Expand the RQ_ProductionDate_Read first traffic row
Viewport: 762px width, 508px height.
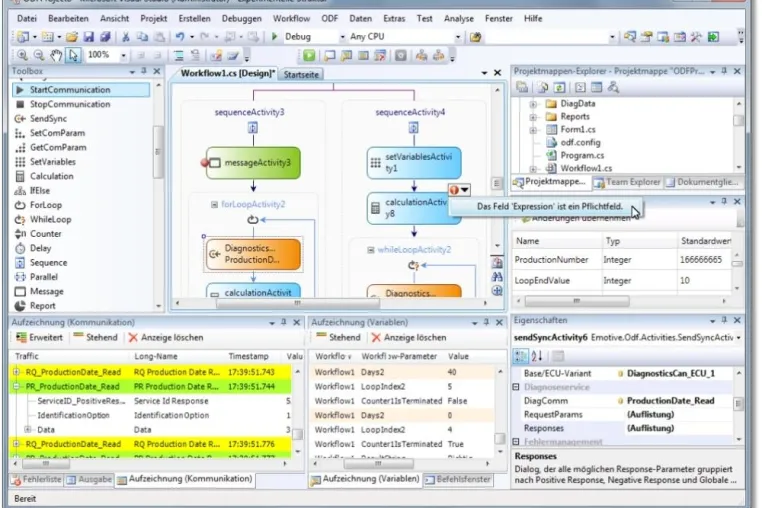coord(17,372)
